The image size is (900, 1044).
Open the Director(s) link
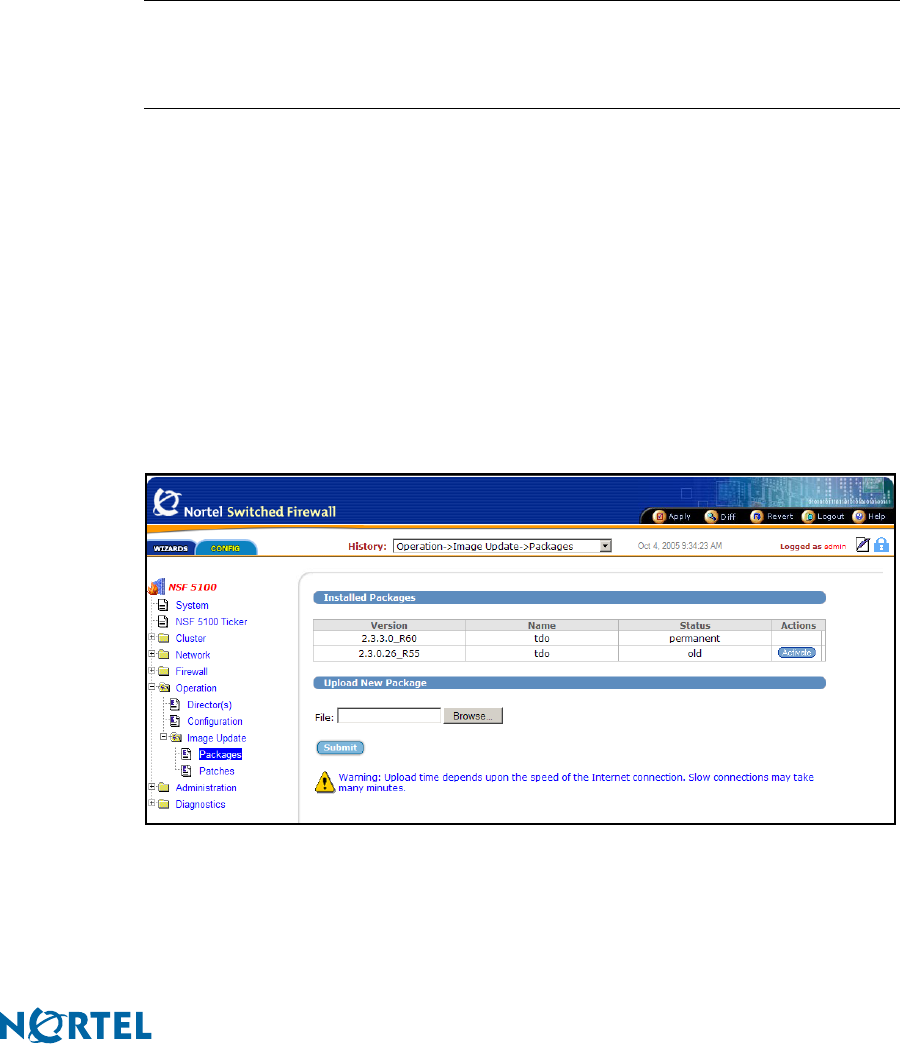click(209, 704)
